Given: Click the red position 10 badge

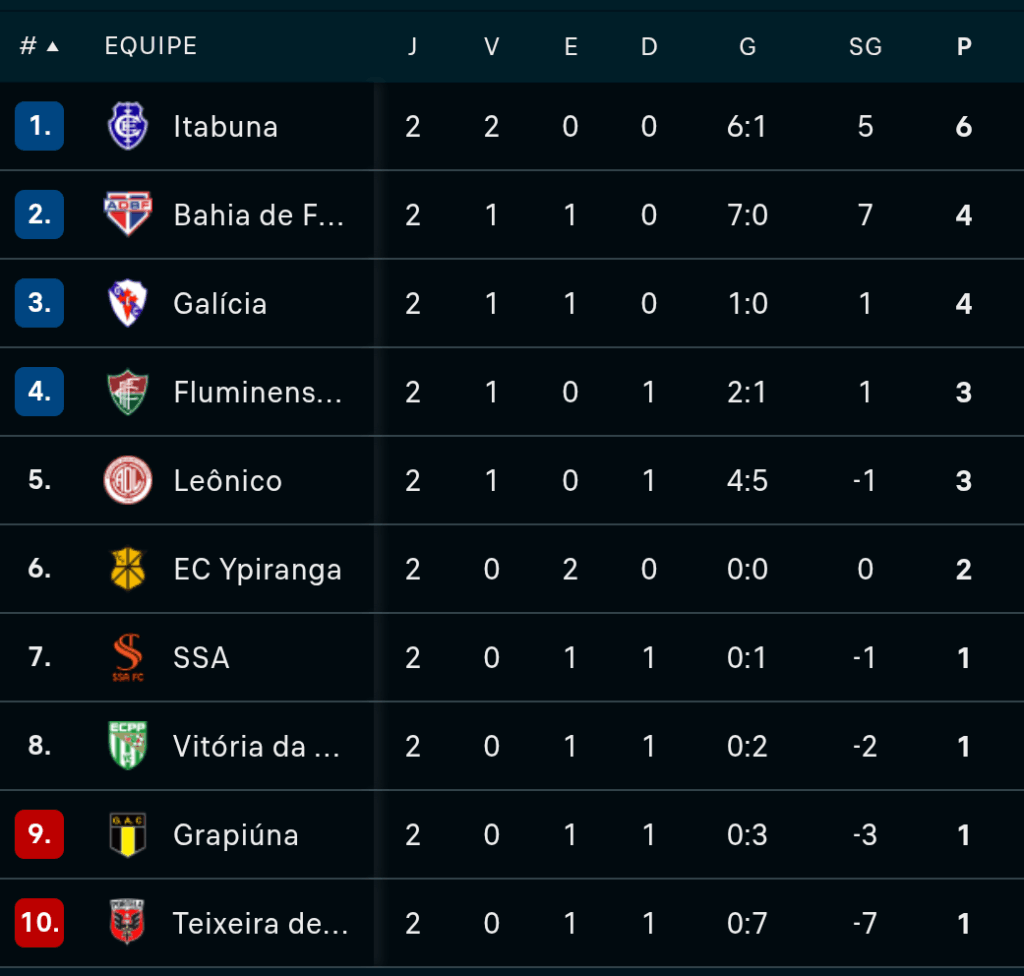Looking at the screenshot, I should 39,922.
